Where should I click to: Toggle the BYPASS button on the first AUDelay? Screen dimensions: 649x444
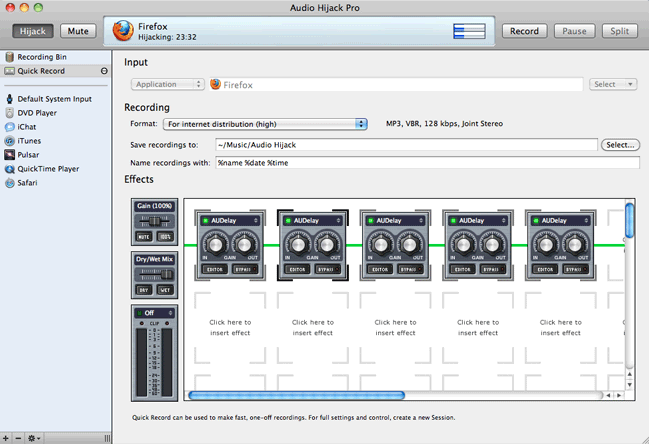[244, 269]
